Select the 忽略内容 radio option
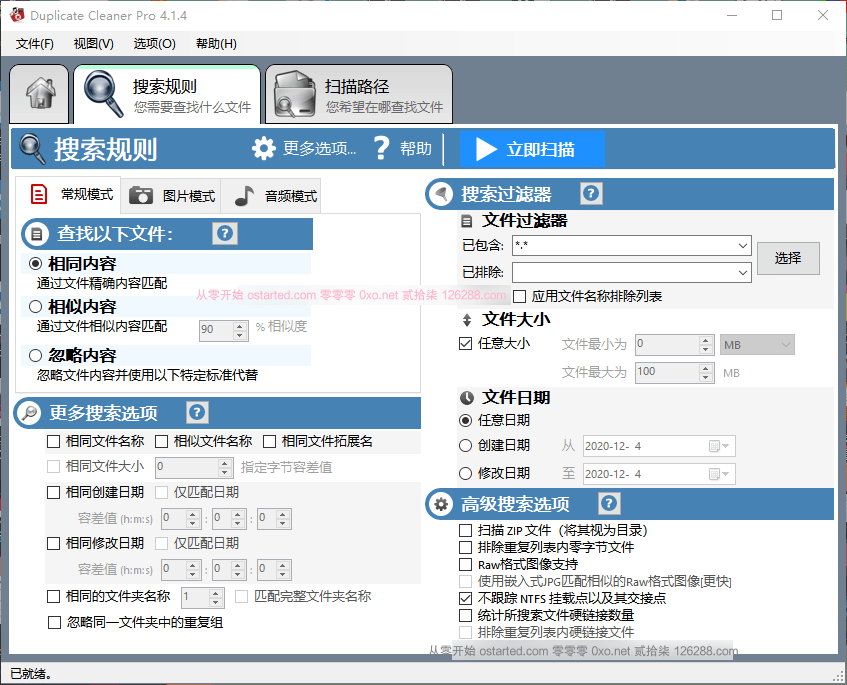 35,355
